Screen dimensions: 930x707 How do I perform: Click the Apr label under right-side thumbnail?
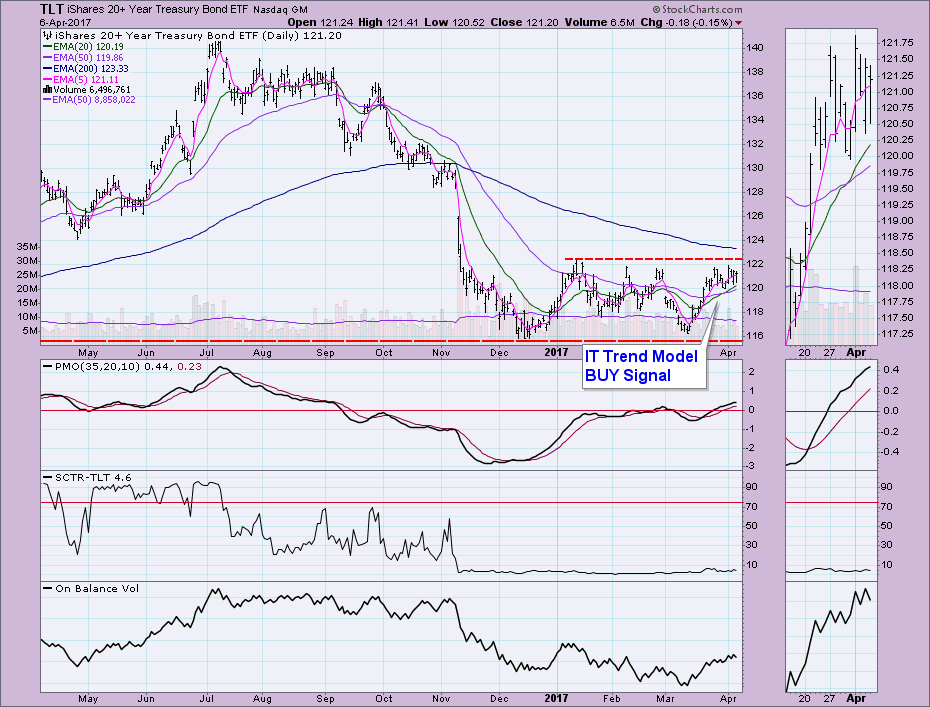[857, 353]
